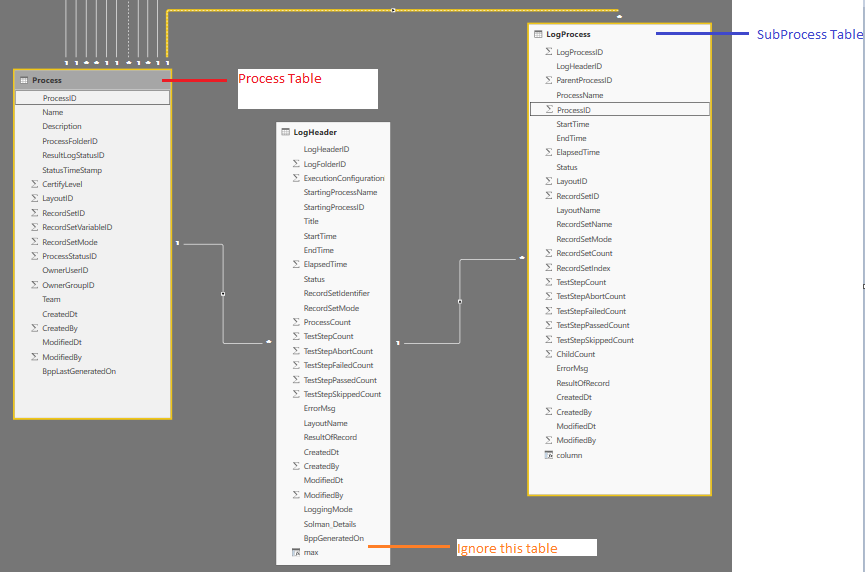
Task: Click the sigma icon beside ProcessID in LogProcess
Action: pos(549,110)
